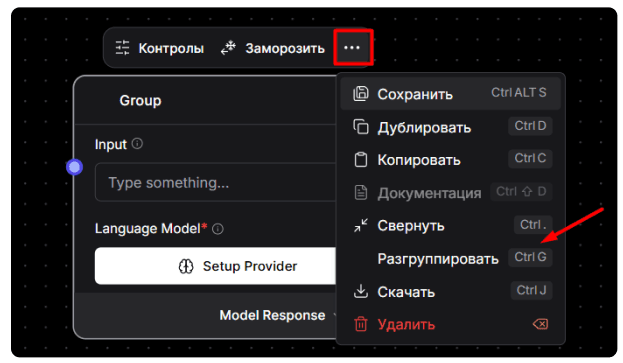Viewport: 623px width, 363px height.
Task: Click the Model Response output label
Action: coord(272,315)
